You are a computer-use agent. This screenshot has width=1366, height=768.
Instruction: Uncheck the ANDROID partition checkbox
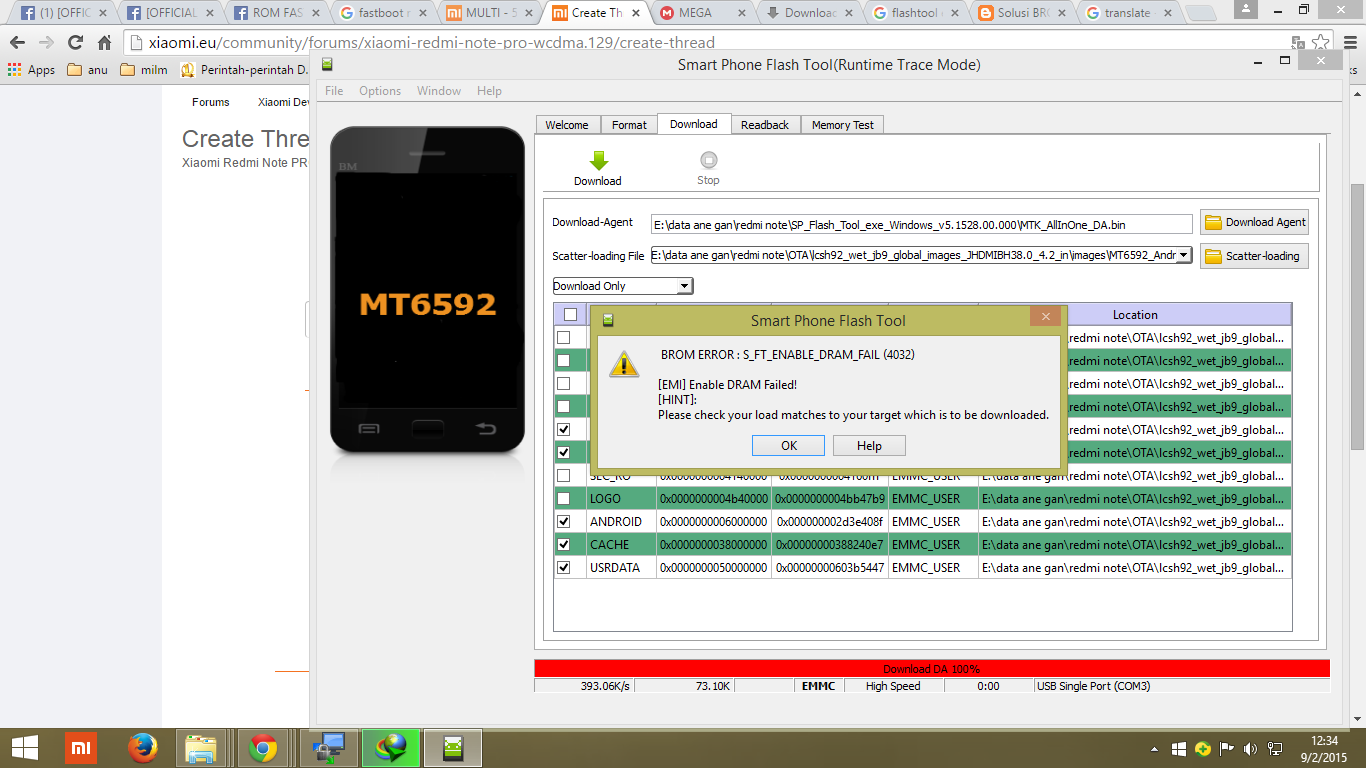(564, 521)
